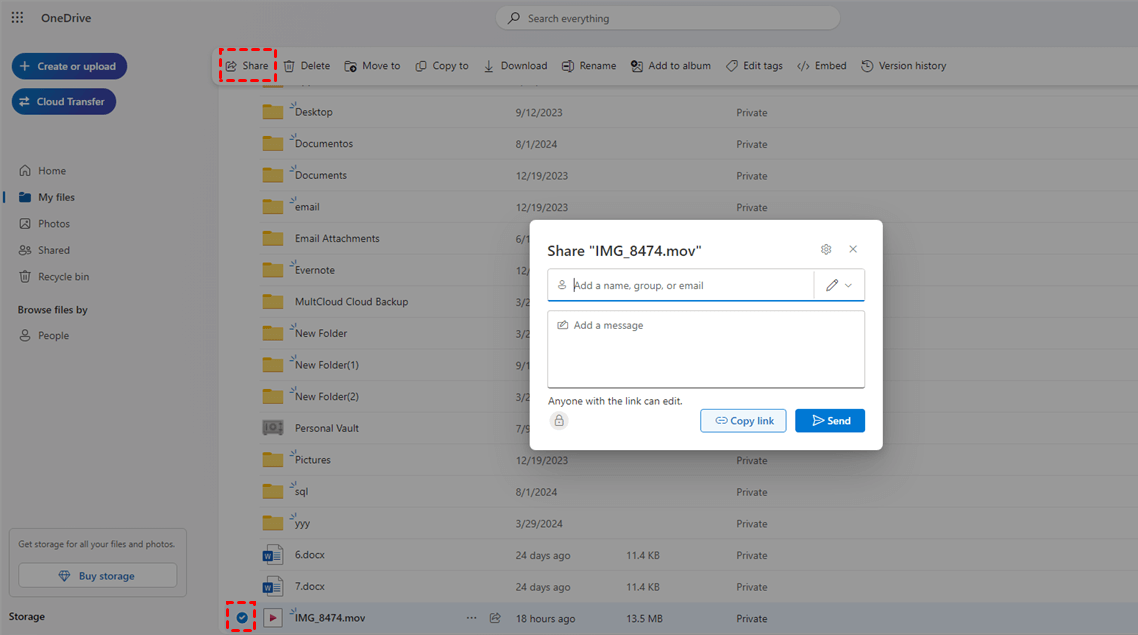Click the Personal Vault safe icon
The height and width of the screenshot is (635, 1138).
point(273,428)
